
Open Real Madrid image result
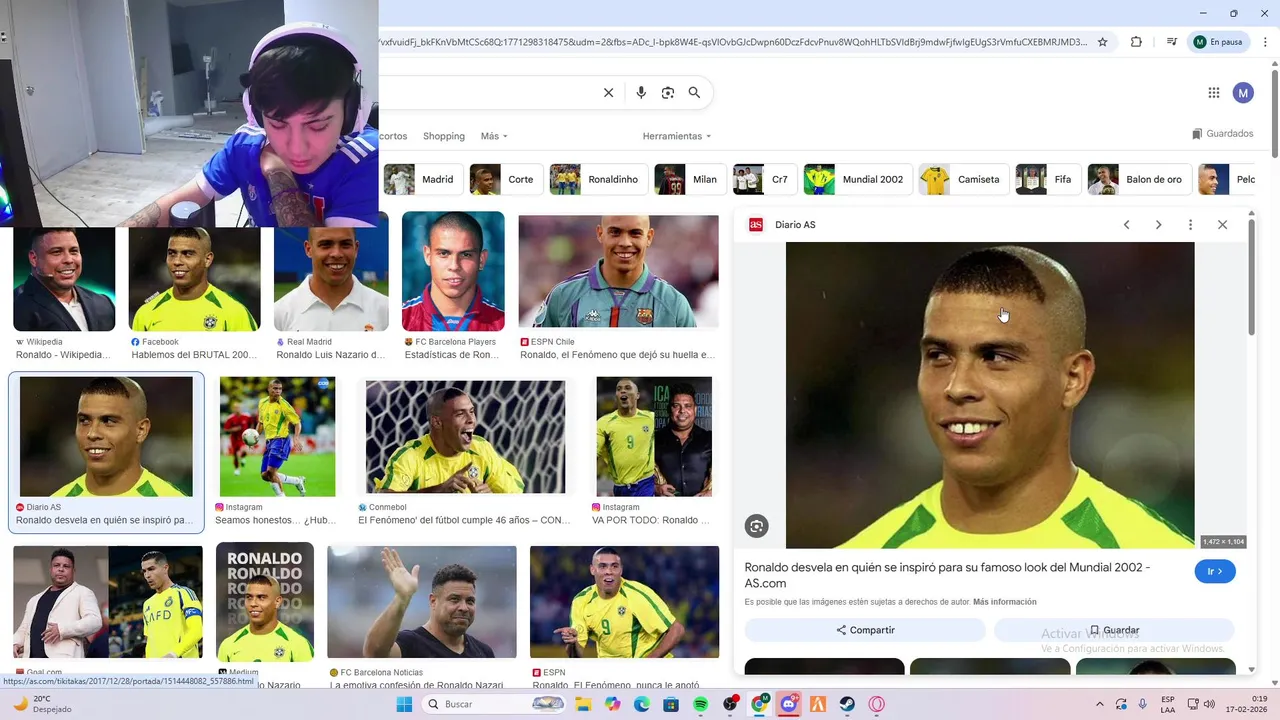(x=331, y=280)
